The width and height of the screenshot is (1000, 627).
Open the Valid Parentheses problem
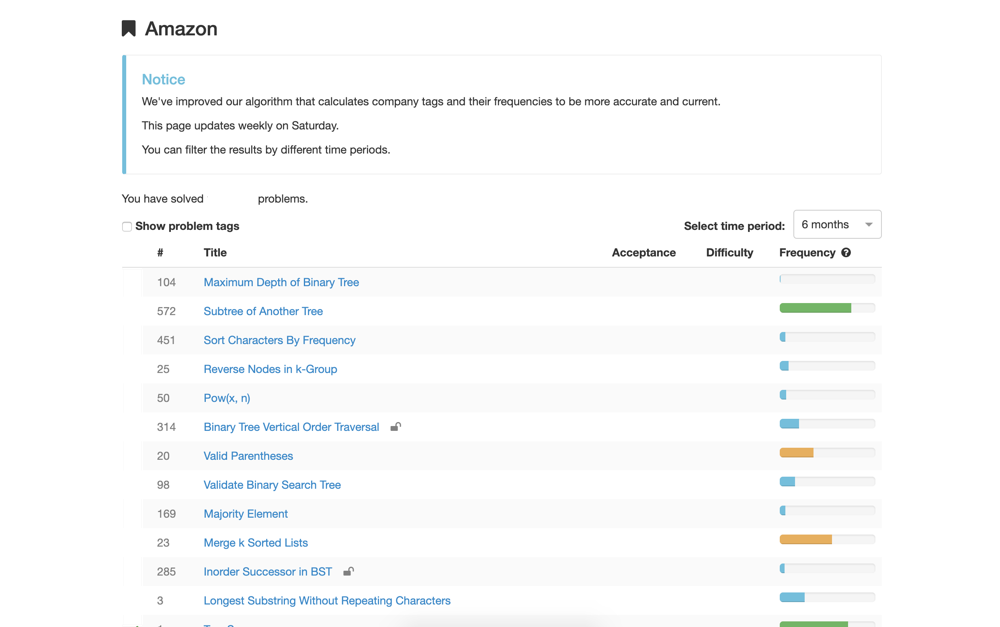(x=248, y=456)
